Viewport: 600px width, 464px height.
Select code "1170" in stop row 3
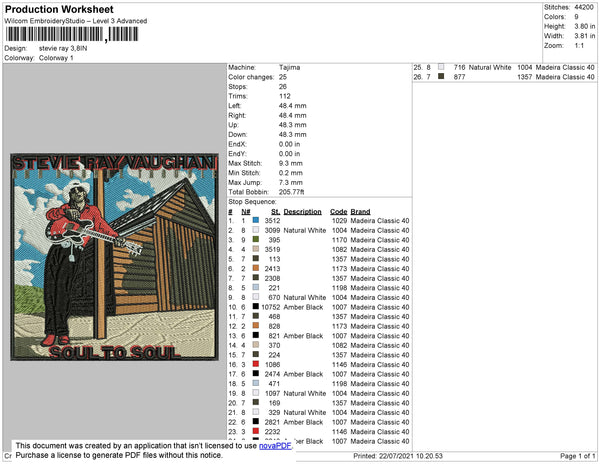point(339,240)
